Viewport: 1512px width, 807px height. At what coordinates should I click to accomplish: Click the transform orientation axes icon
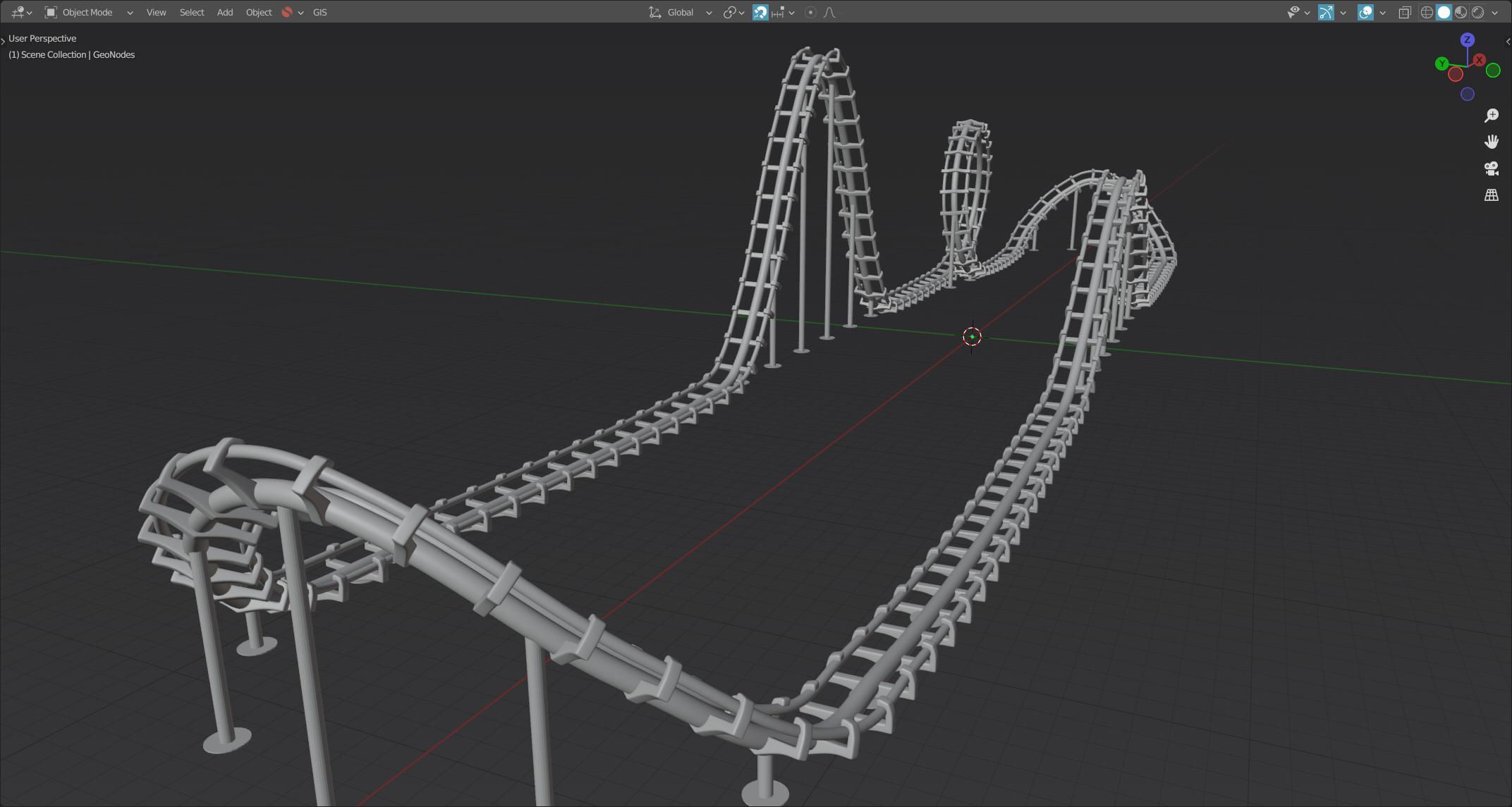pyautogui.click(x=655, y=12)
